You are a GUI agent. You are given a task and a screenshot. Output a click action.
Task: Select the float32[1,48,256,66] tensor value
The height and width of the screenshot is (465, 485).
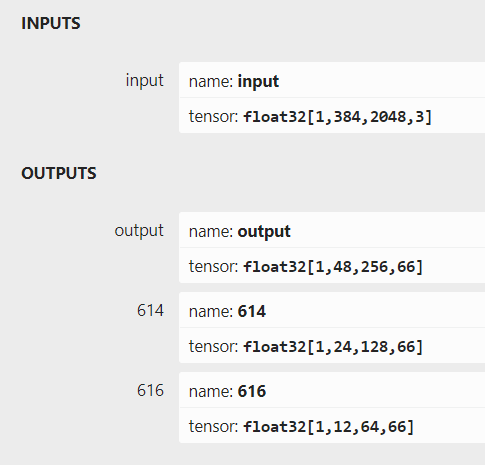[x=333, y=267]
